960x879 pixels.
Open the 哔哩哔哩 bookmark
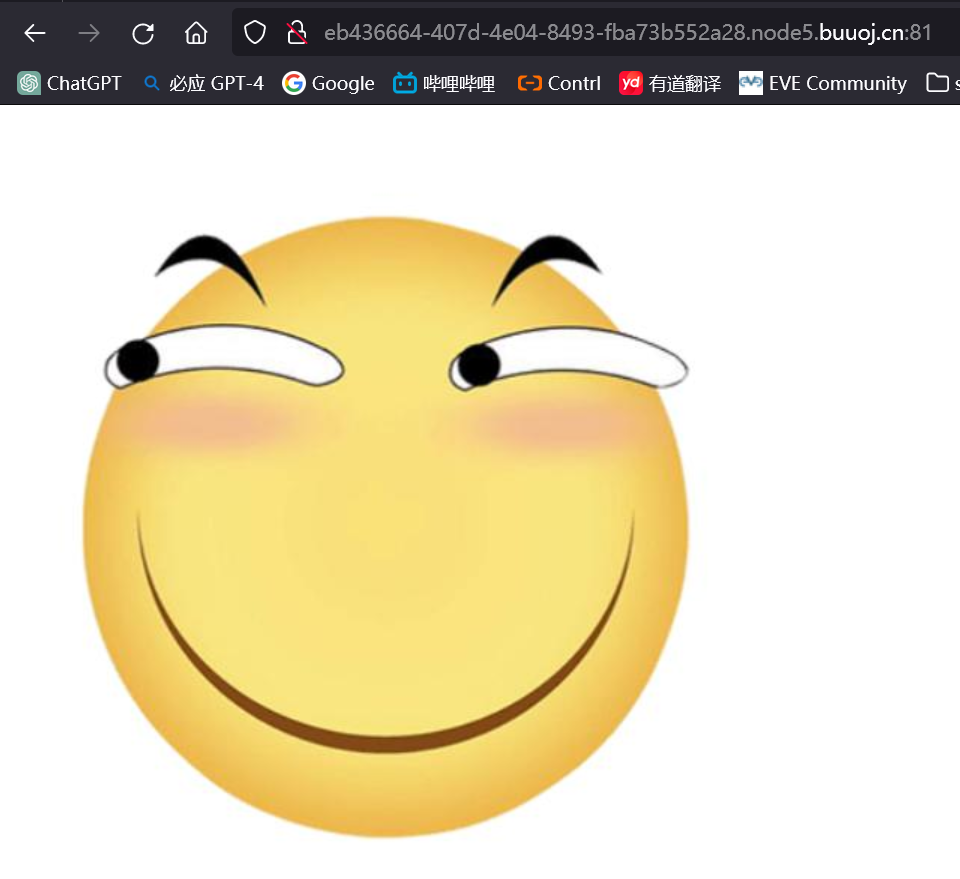[x=444, y=83]
